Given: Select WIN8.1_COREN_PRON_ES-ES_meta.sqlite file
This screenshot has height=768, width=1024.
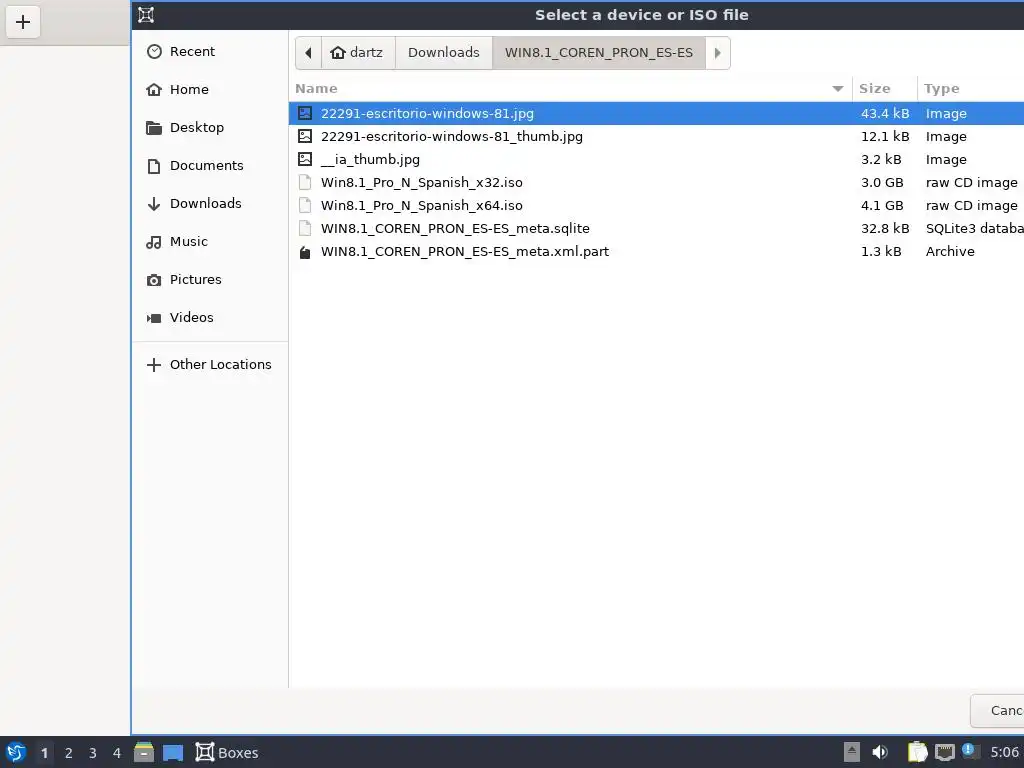Looking at the screenshot, I should point(656,229).
